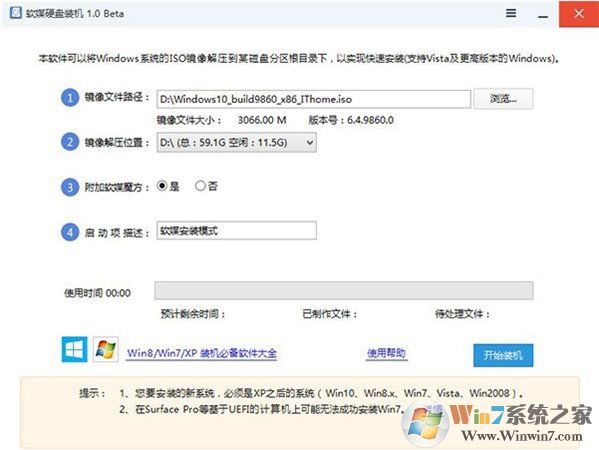Click the window title 软媒硬盘装机 1.0 Beta
599x450 pixels.
click(x=75, y=14)
